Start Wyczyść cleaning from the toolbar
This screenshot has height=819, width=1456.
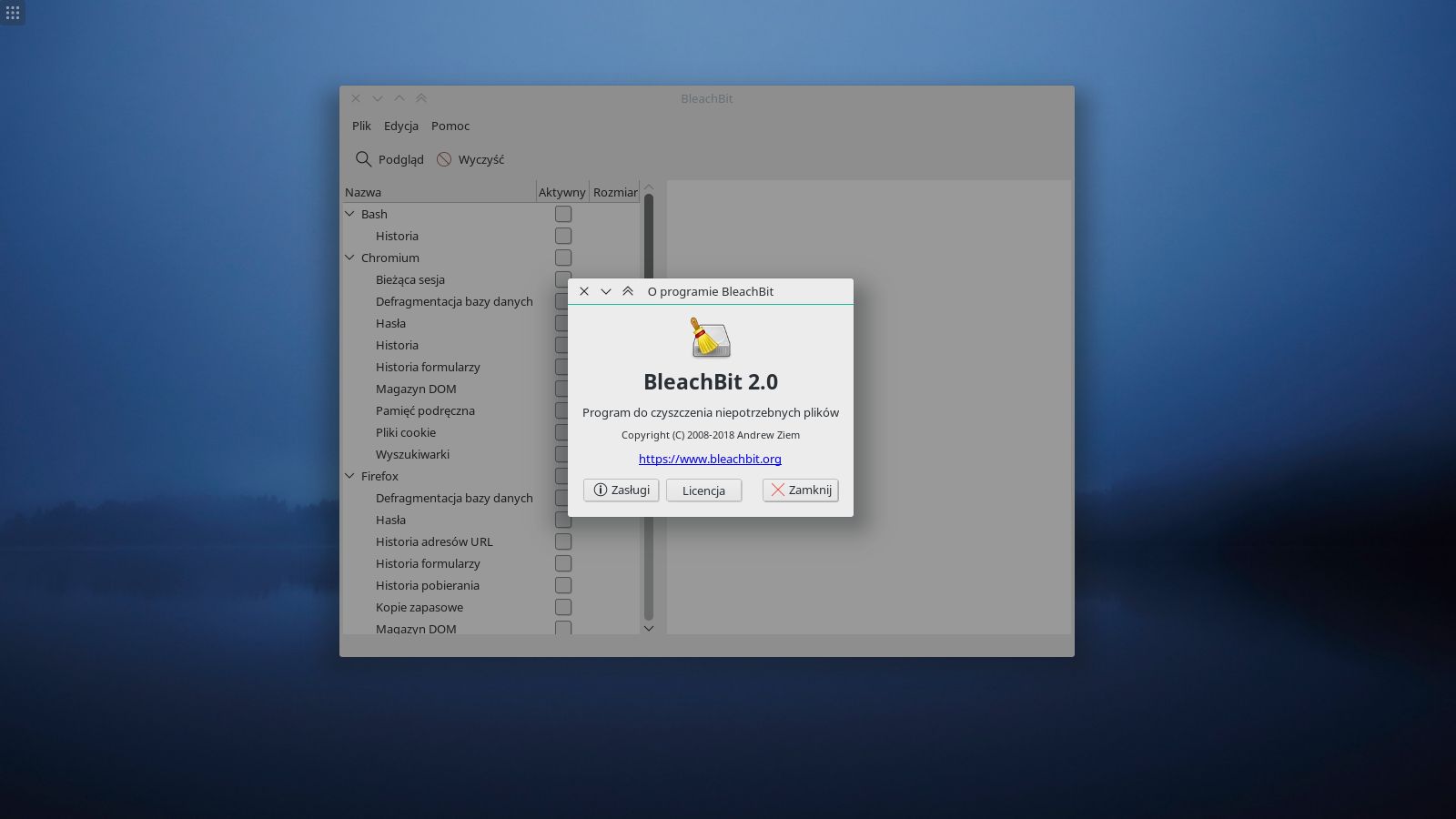470,159
